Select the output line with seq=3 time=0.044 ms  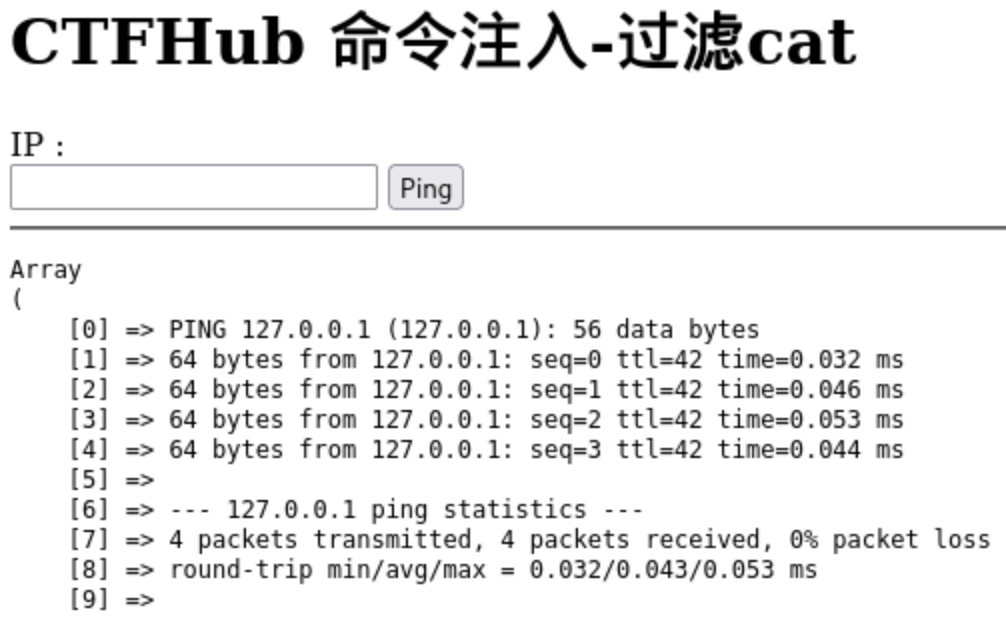pyautogui.click(x=486, y=450)
